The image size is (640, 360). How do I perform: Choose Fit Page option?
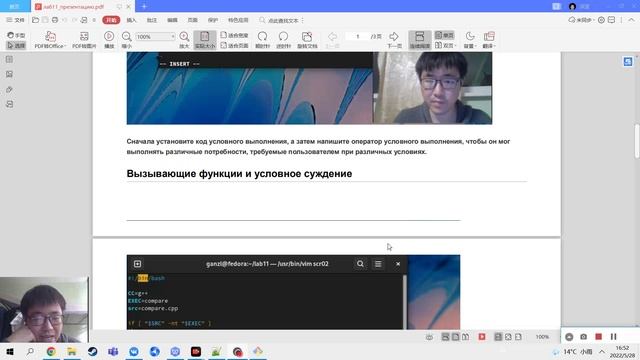click(x=235, y=46)
